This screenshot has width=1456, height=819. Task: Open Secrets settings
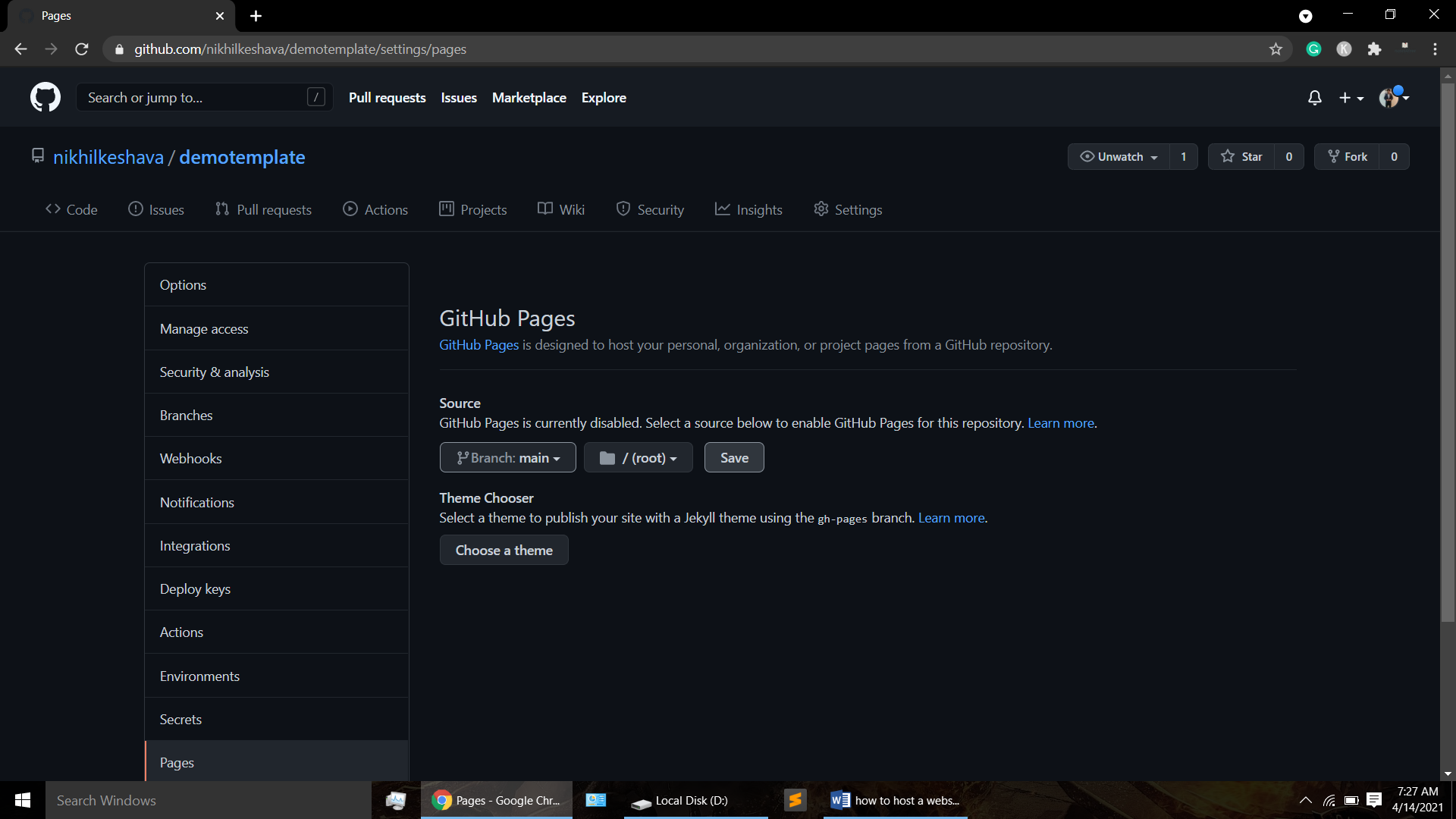(277, 720)
